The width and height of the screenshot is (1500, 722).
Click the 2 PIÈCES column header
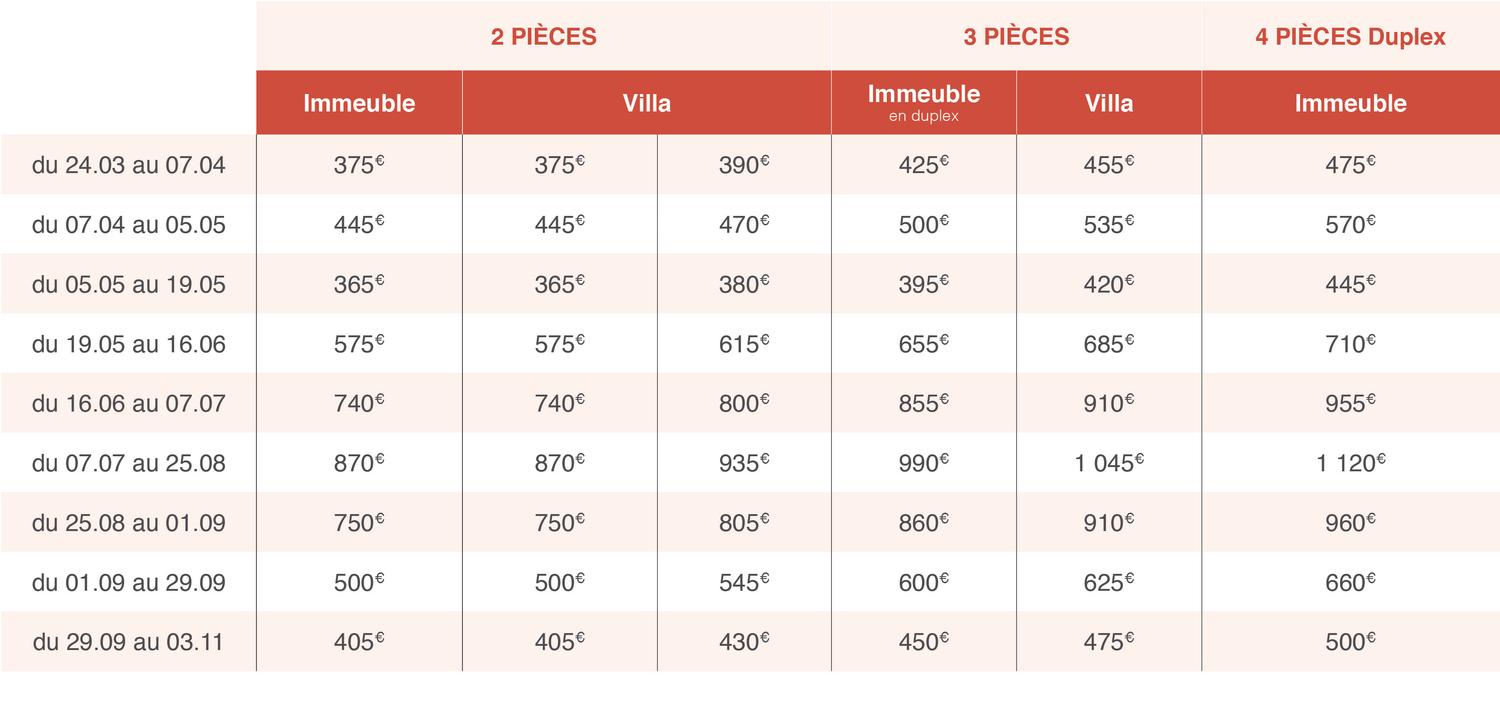click(543, 37)
